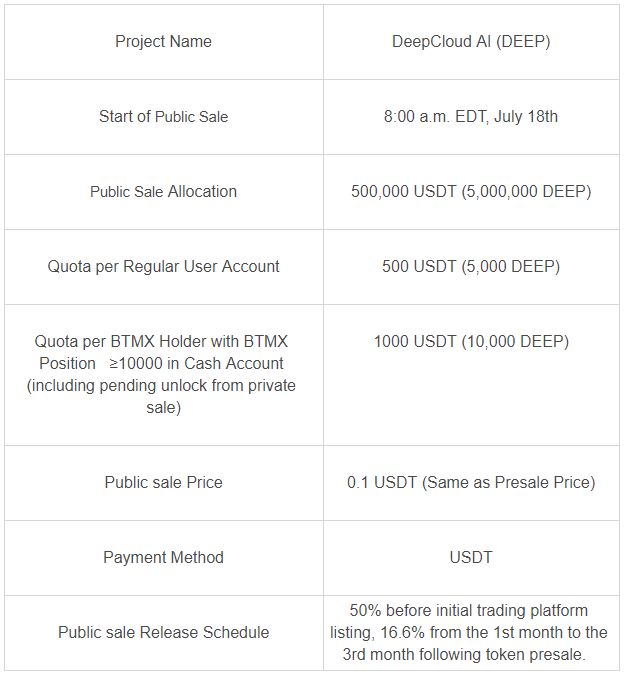
Task: Click the Public sale Release Schedule label
Action: click(x=164, y=632)
